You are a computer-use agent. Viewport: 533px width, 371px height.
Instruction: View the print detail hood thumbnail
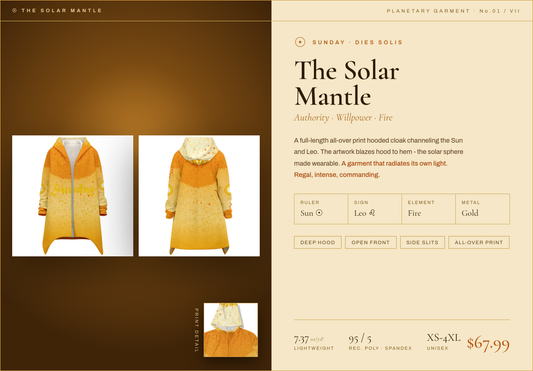coord(231,330)
